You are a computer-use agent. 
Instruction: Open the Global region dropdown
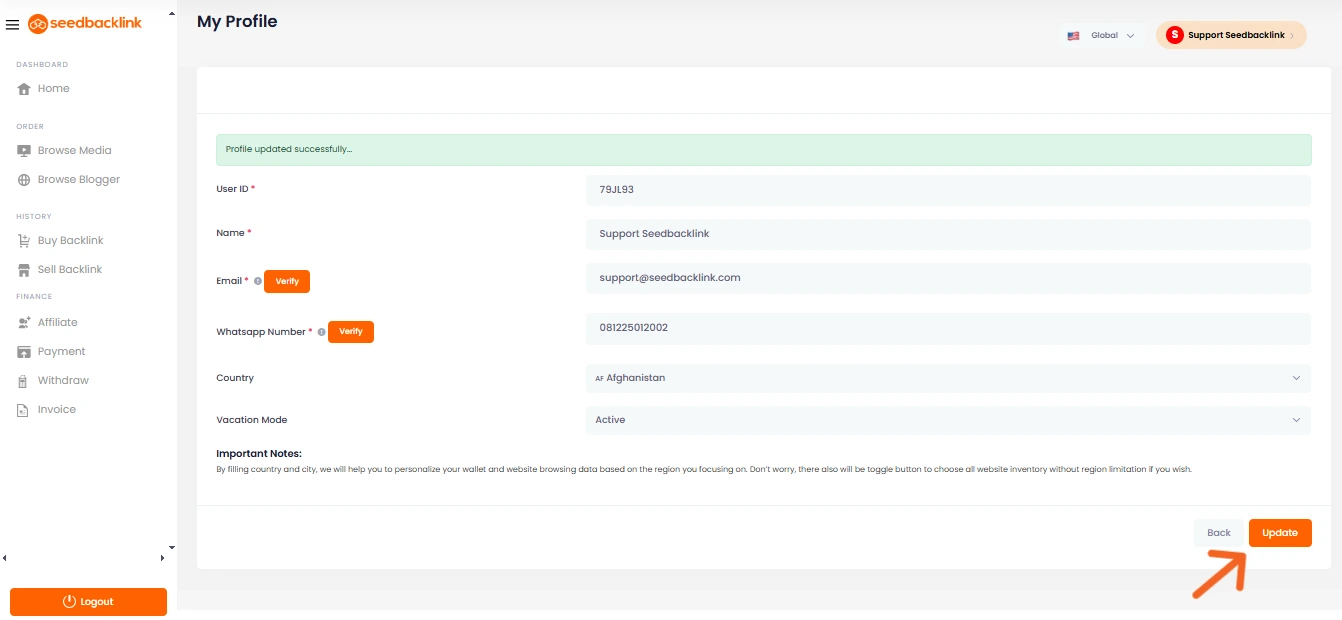(1102, 36)
